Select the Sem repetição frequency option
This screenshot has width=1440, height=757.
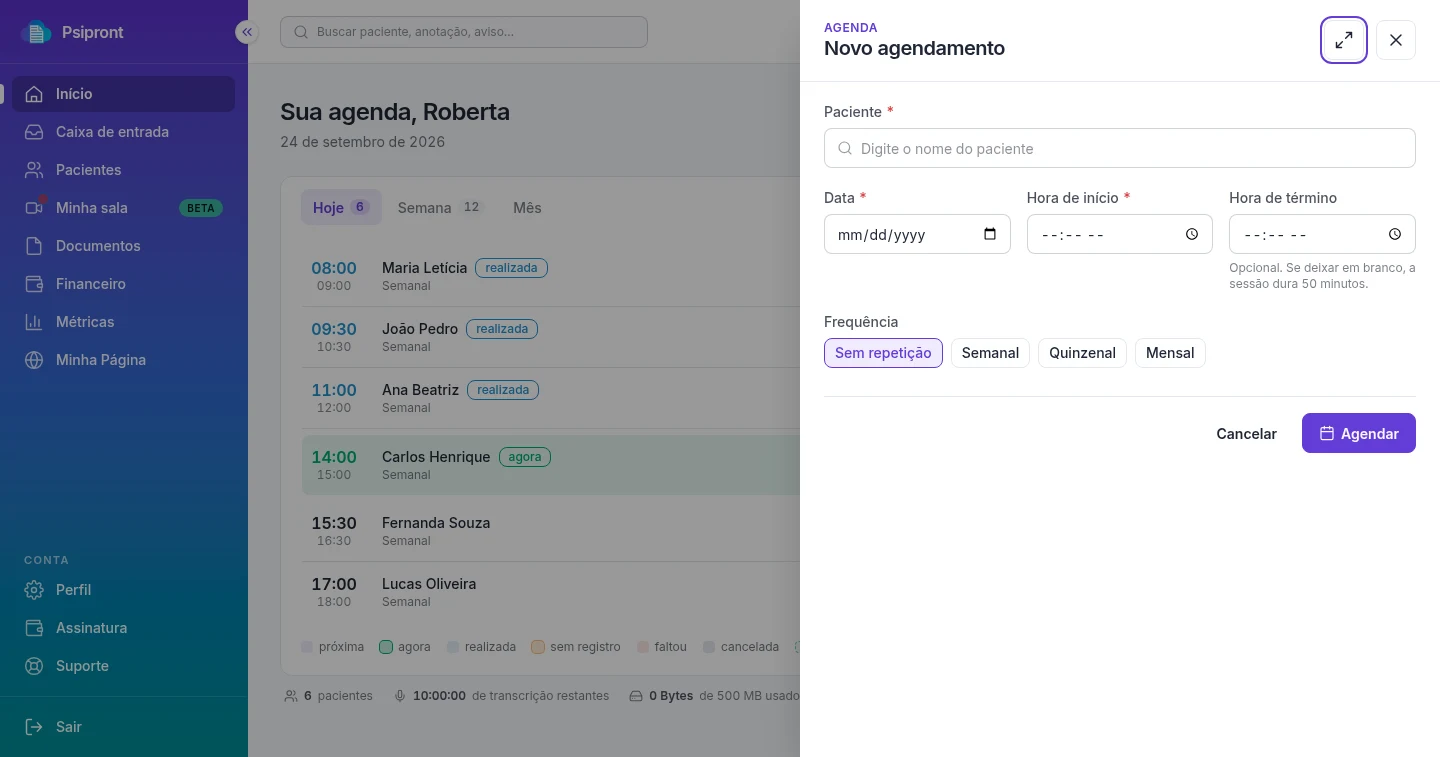883,353
